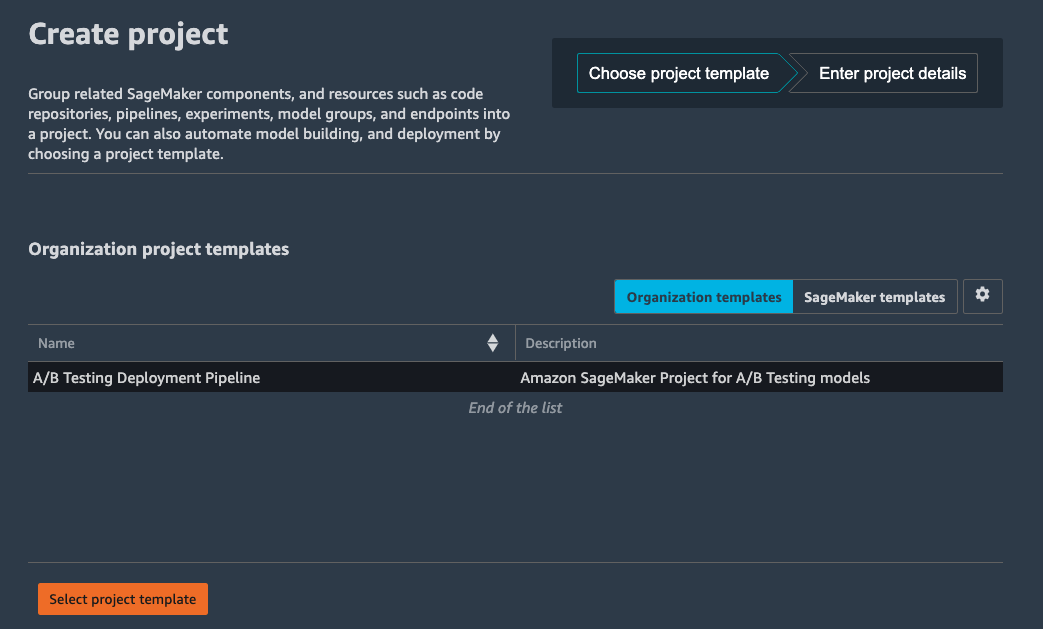1043x629 pixels.
Task: Open the table settings gear icon
Action: [x=982, y=296]
